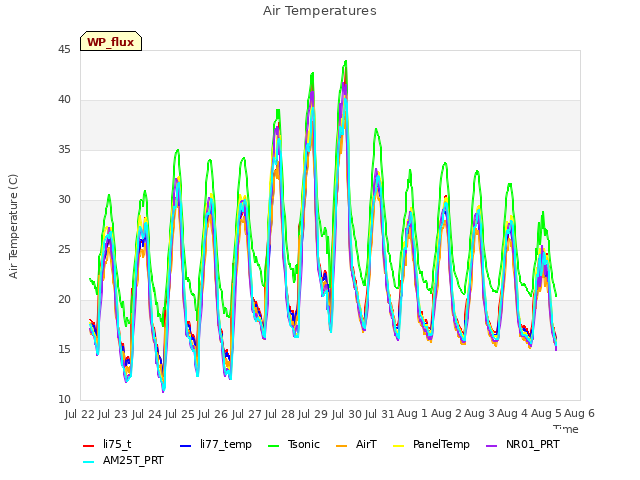The width and height of the screenshot is (640, 480).
Task: Click the 20 y-axis tick label
Action: [x=64, y=299]
